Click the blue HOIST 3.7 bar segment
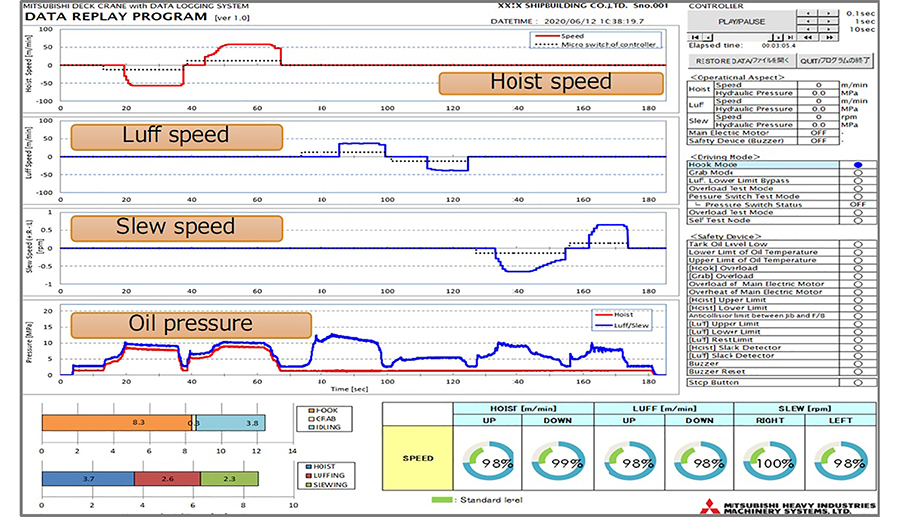This screenshot has width=900, height=517. click(x=88, y=479)
